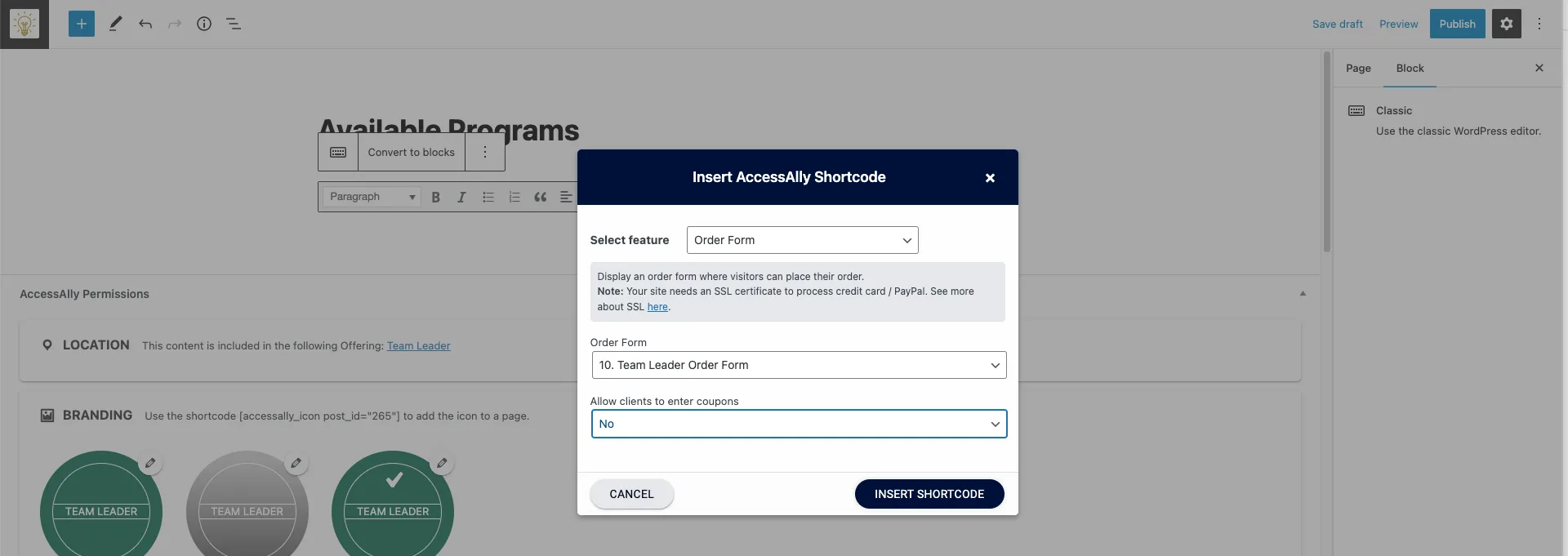1568x556 pixels.
Task: Click Insert Shortcode button
Action: [929, 494]
